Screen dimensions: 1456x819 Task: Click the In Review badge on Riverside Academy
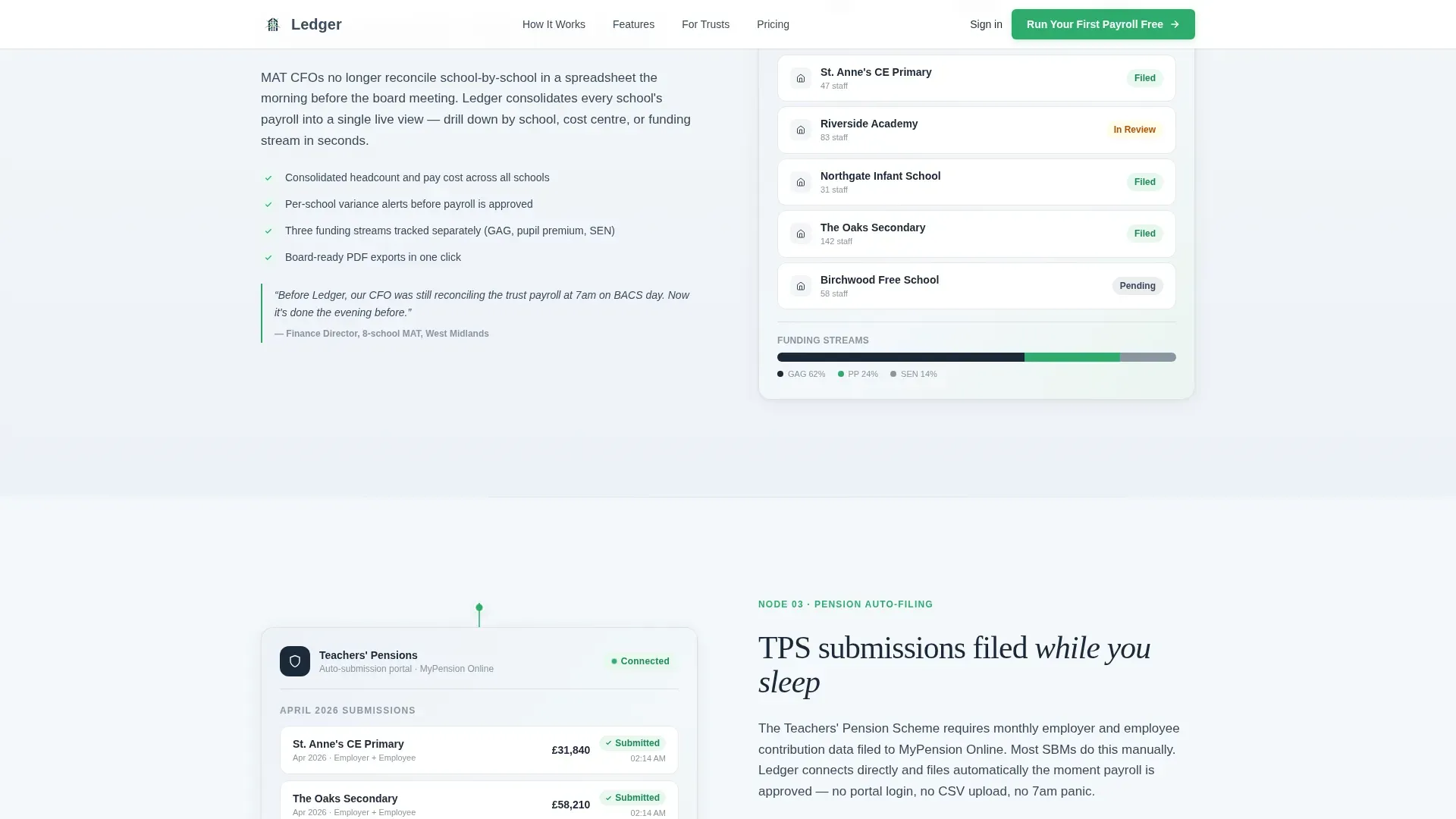pyautogui.click(x=1134, y=130)
